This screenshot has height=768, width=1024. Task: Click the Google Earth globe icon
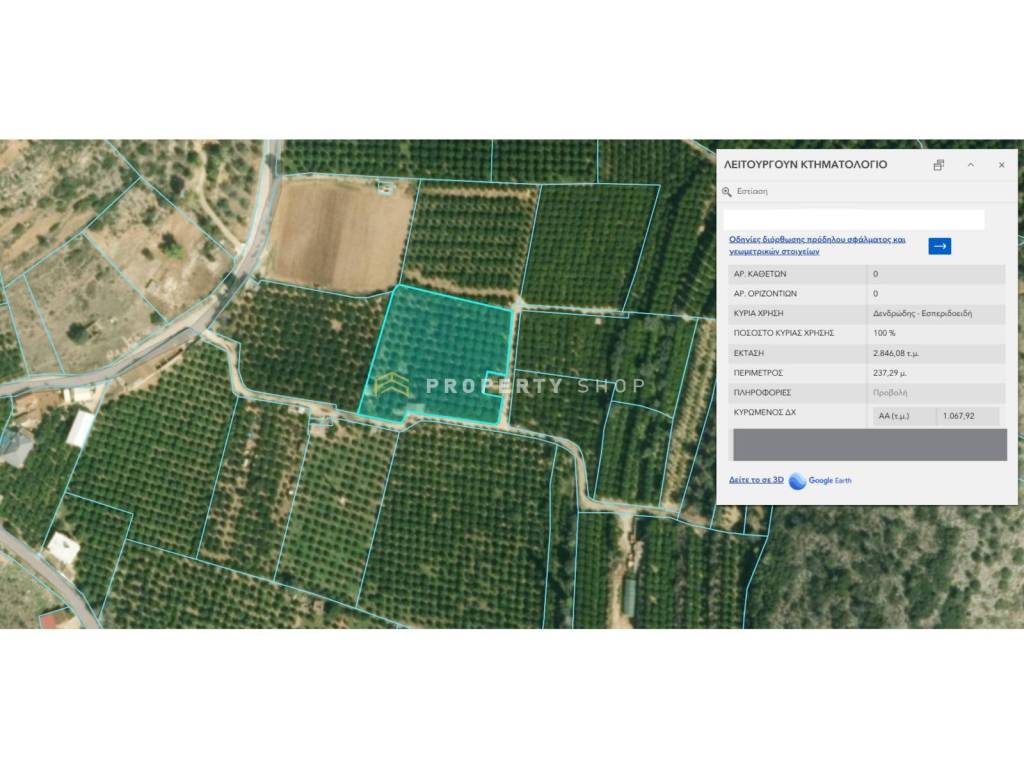pos(797,481)
